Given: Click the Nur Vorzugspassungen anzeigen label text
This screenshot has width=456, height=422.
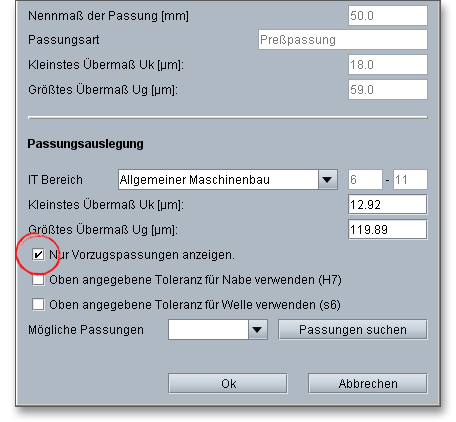Looking at the screenshot, I should tap(142, 255).
